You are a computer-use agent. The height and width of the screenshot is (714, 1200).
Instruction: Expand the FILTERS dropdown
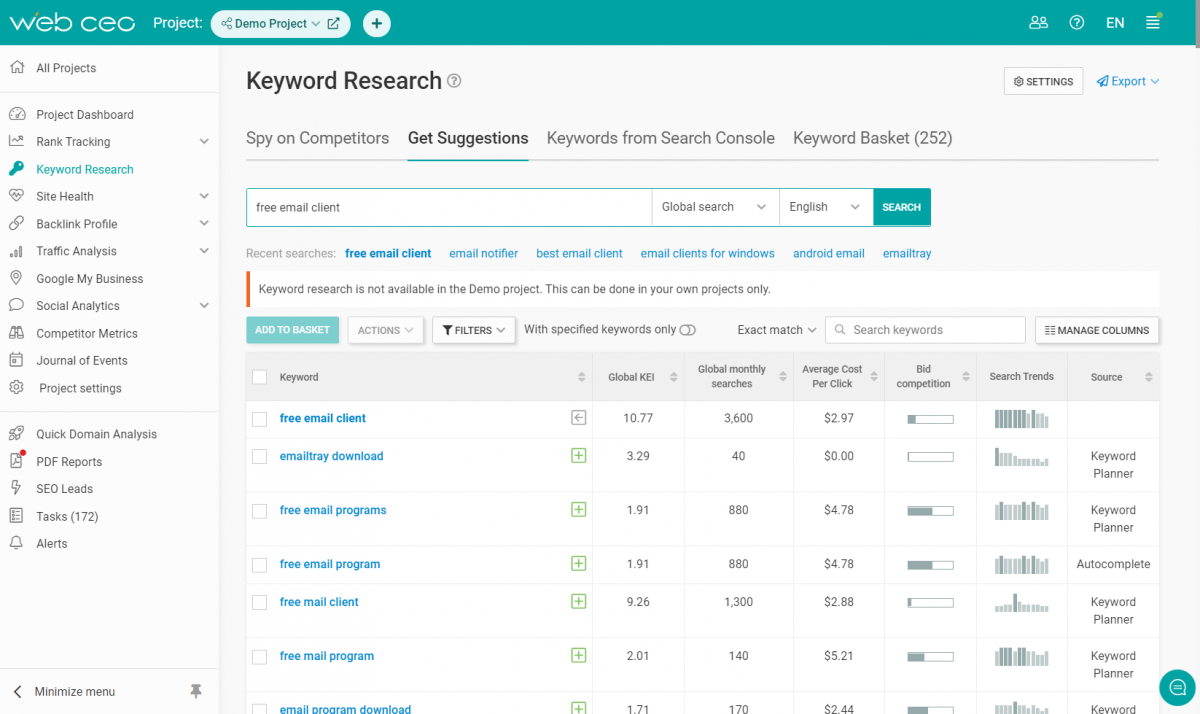474,330
